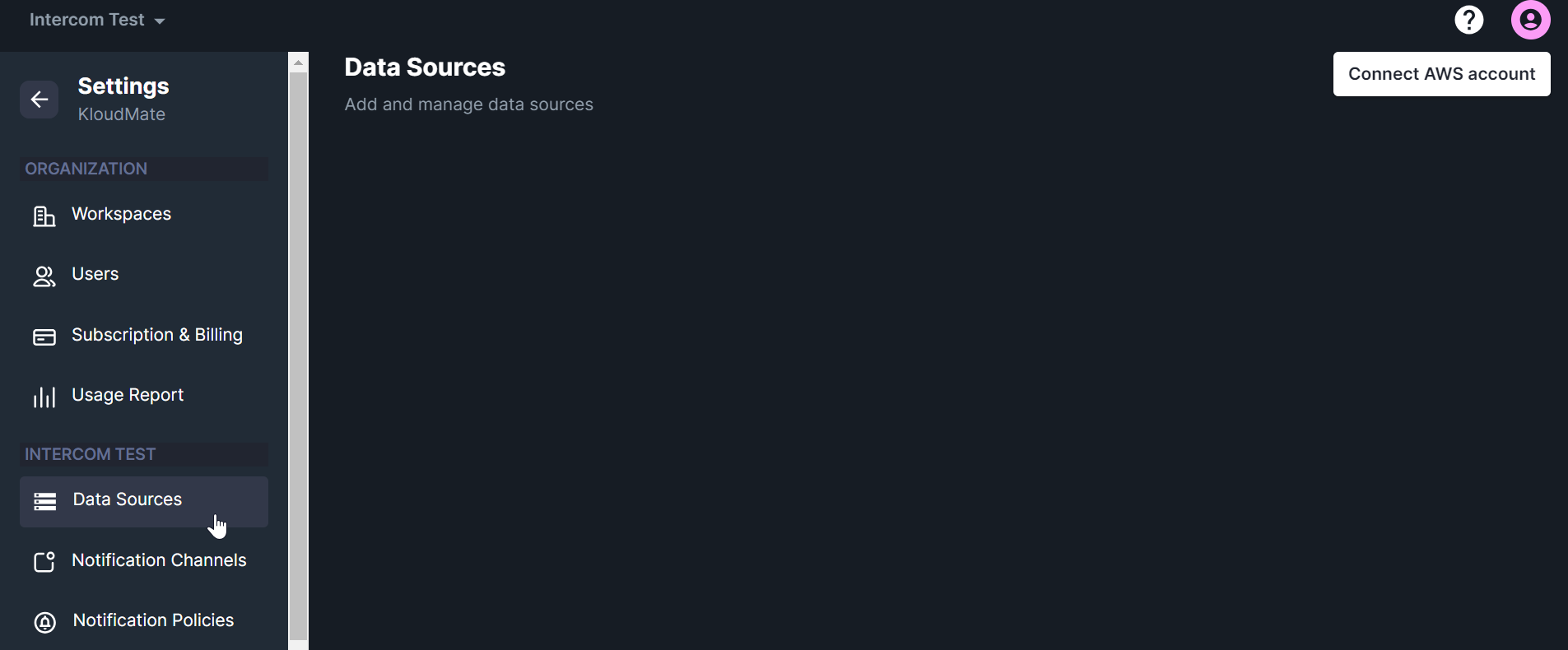Viewport: 1568px width, 650px height.
Task: Click the back arrow beside Settings
Action: [39, 100]
